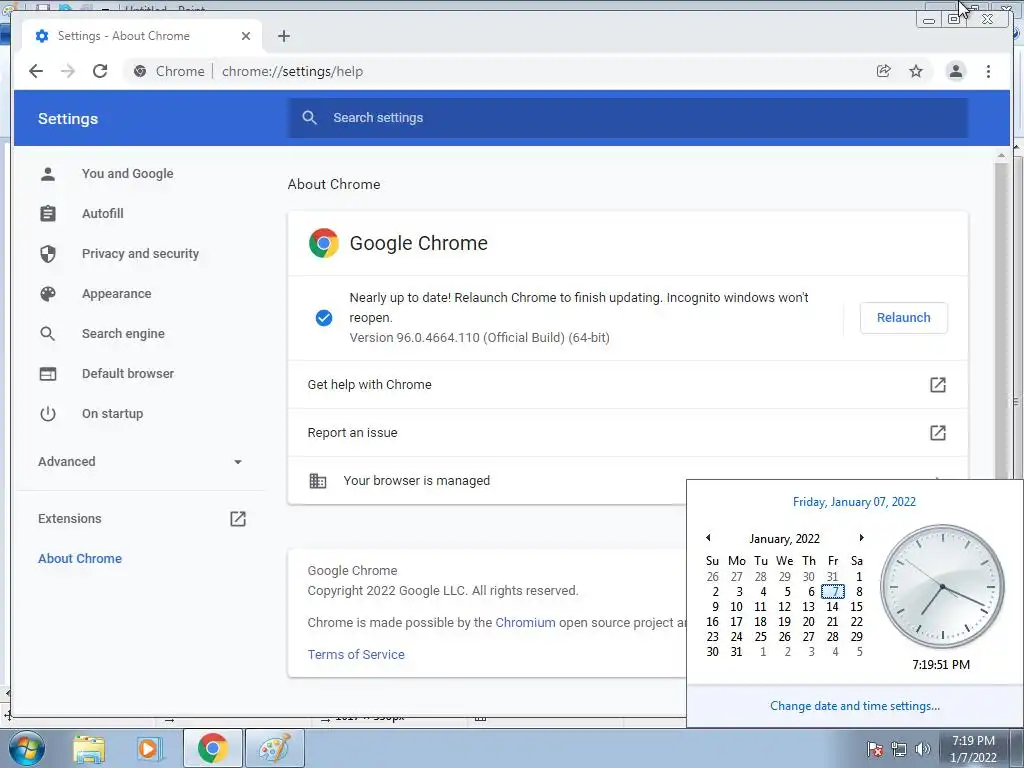Open the Windows Start menu
This screenshot has width=1024, height=768.
[x=26, y=748]
